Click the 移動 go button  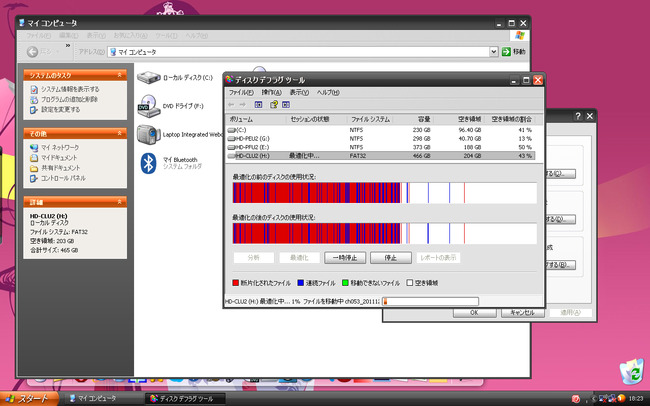513,52
